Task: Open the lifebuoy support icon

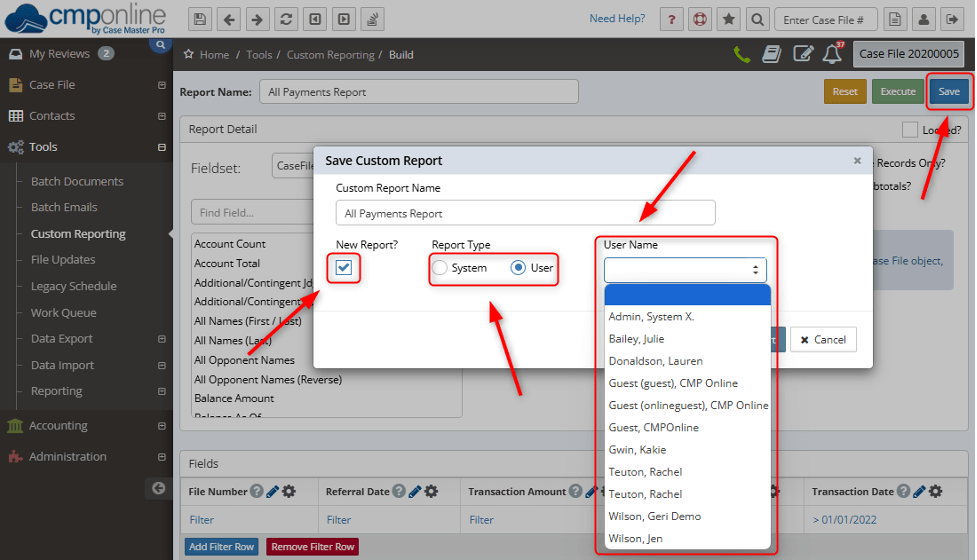Action: click(700, 19)
